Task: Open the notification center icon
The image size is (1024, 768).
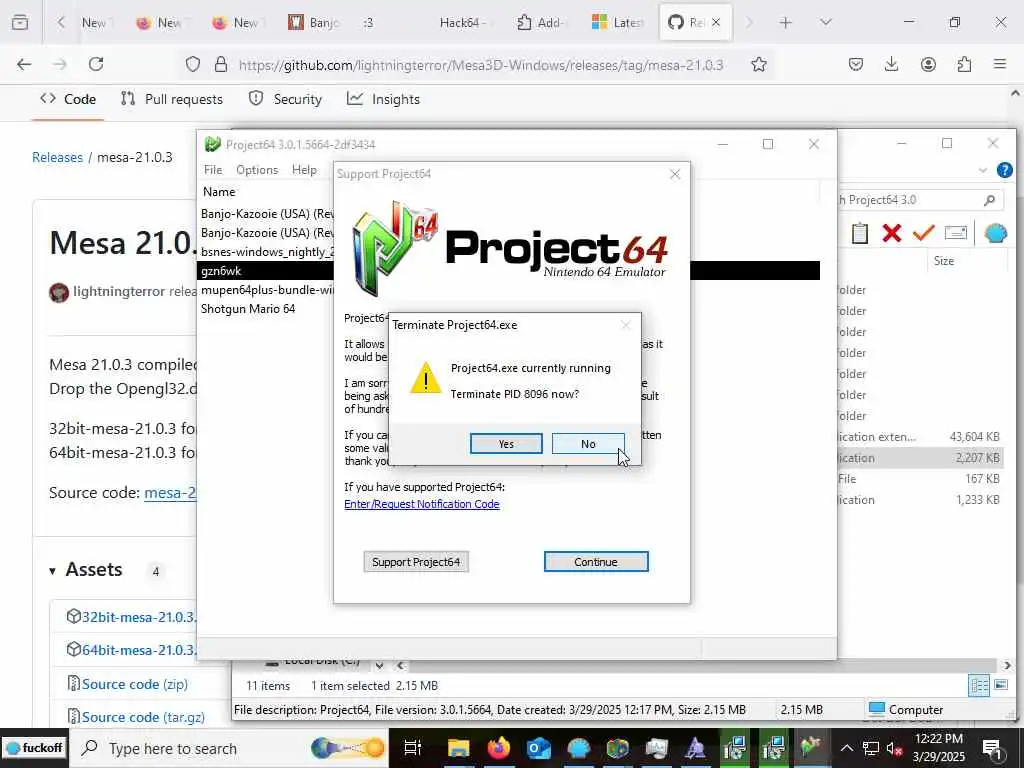Action: click(x=993, y=748)
